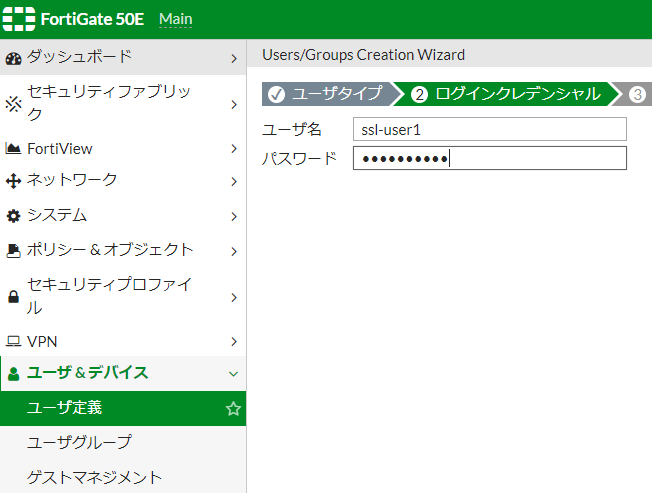Expand the システム chevron
This screenshot has height=493, width=652.
click(x=234, y=216)
